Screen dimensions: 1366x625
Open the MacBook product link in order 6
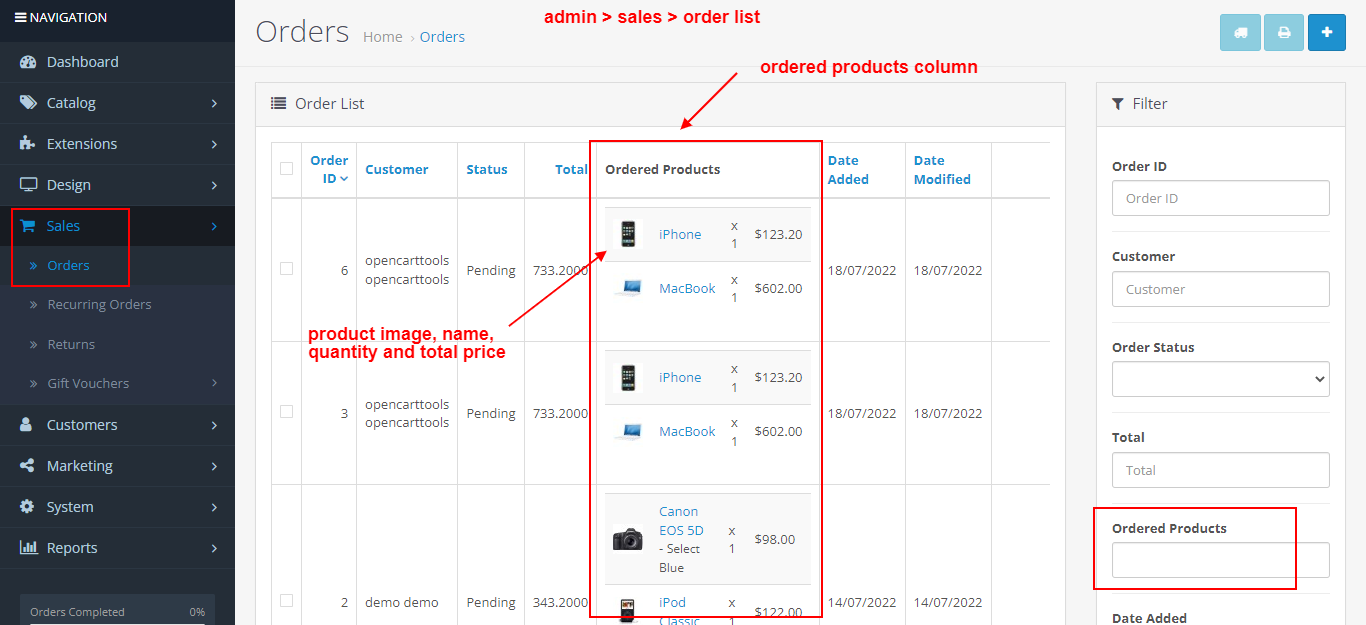pos(687,288)
